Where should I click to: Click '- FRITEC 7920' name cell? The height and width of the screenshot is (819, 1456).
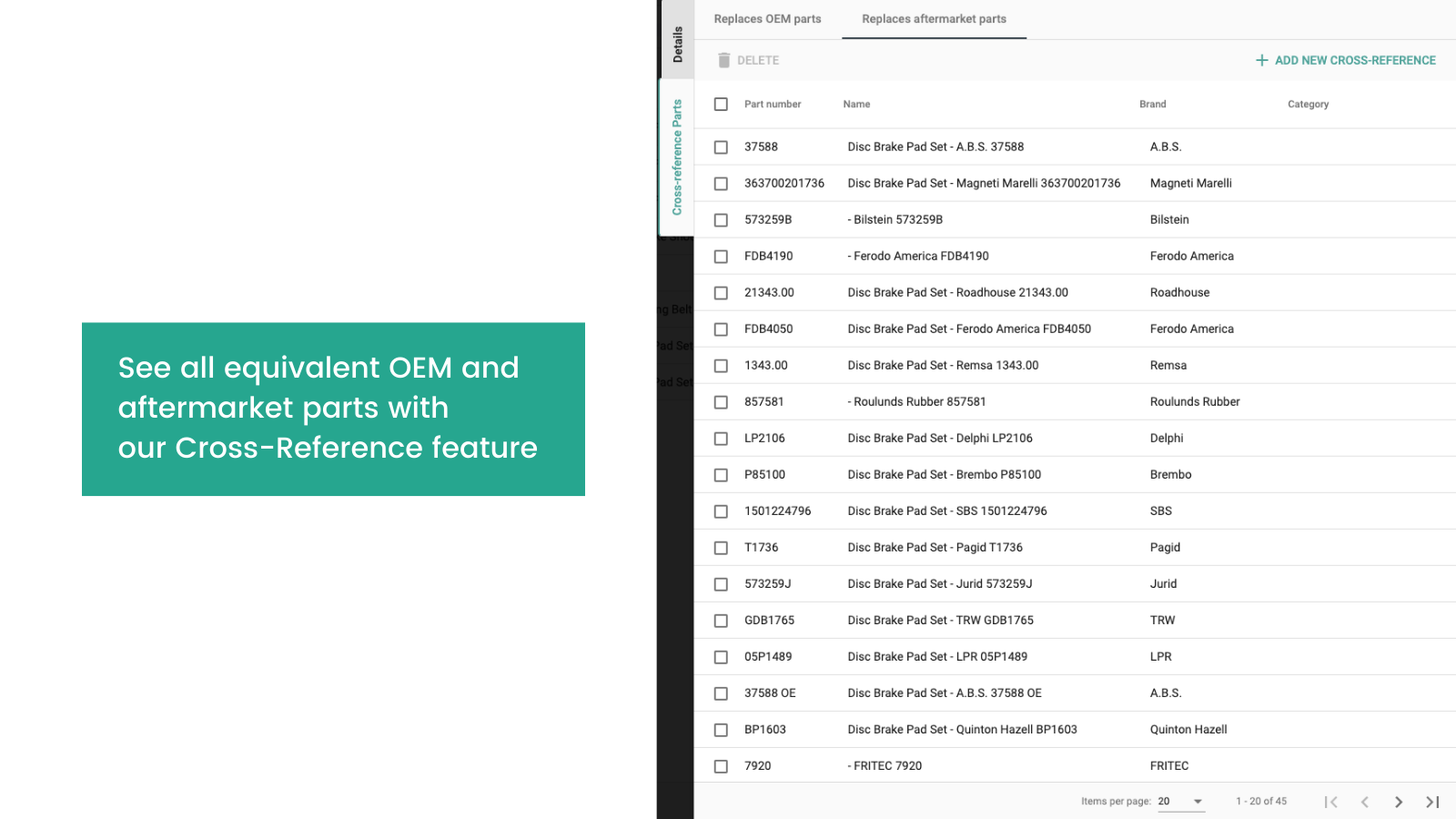pyautogui.click(x=885, y=765)
